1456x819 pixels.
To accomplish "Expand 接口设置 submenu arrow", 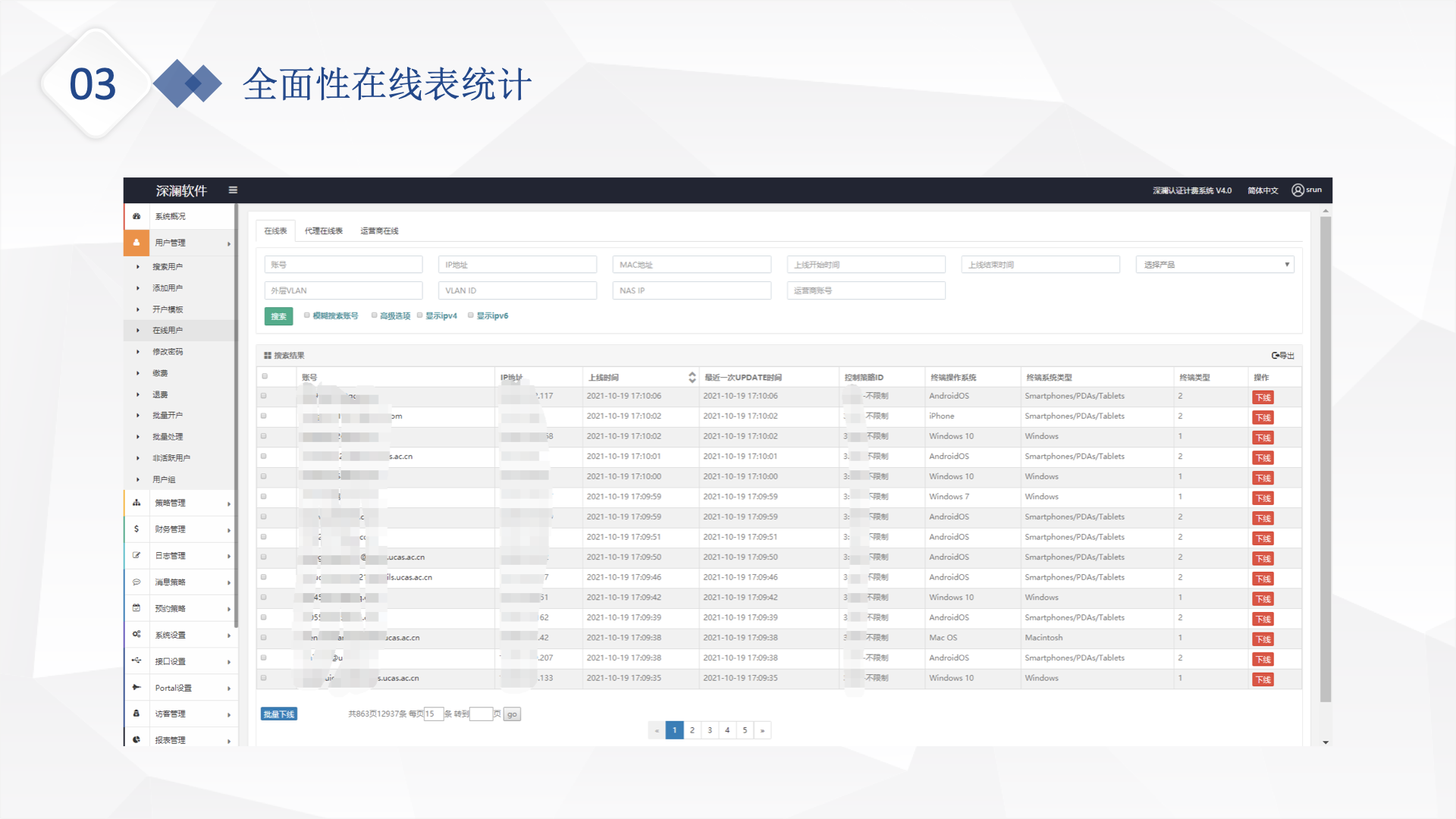I will 228,662.
